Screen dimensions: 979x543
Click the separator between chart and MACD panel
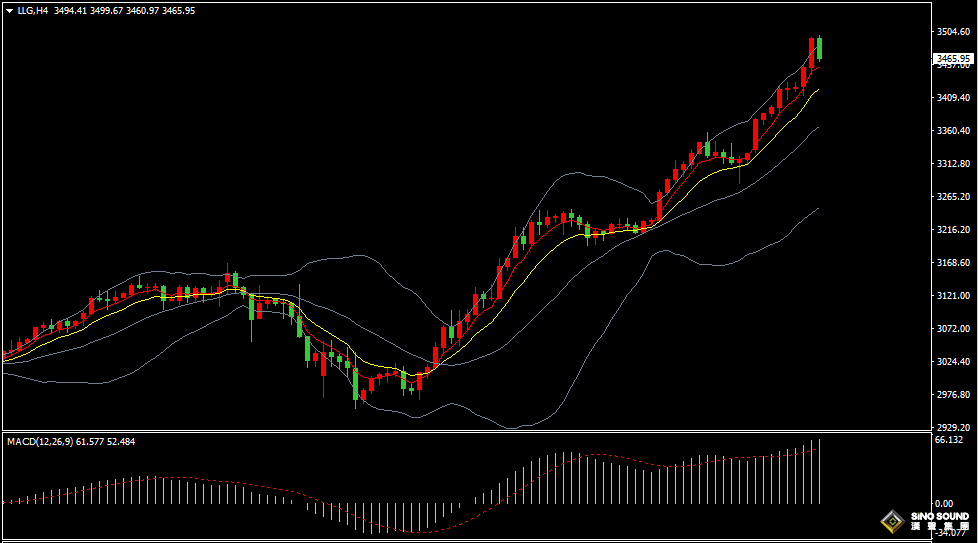[x=467, y=431]
